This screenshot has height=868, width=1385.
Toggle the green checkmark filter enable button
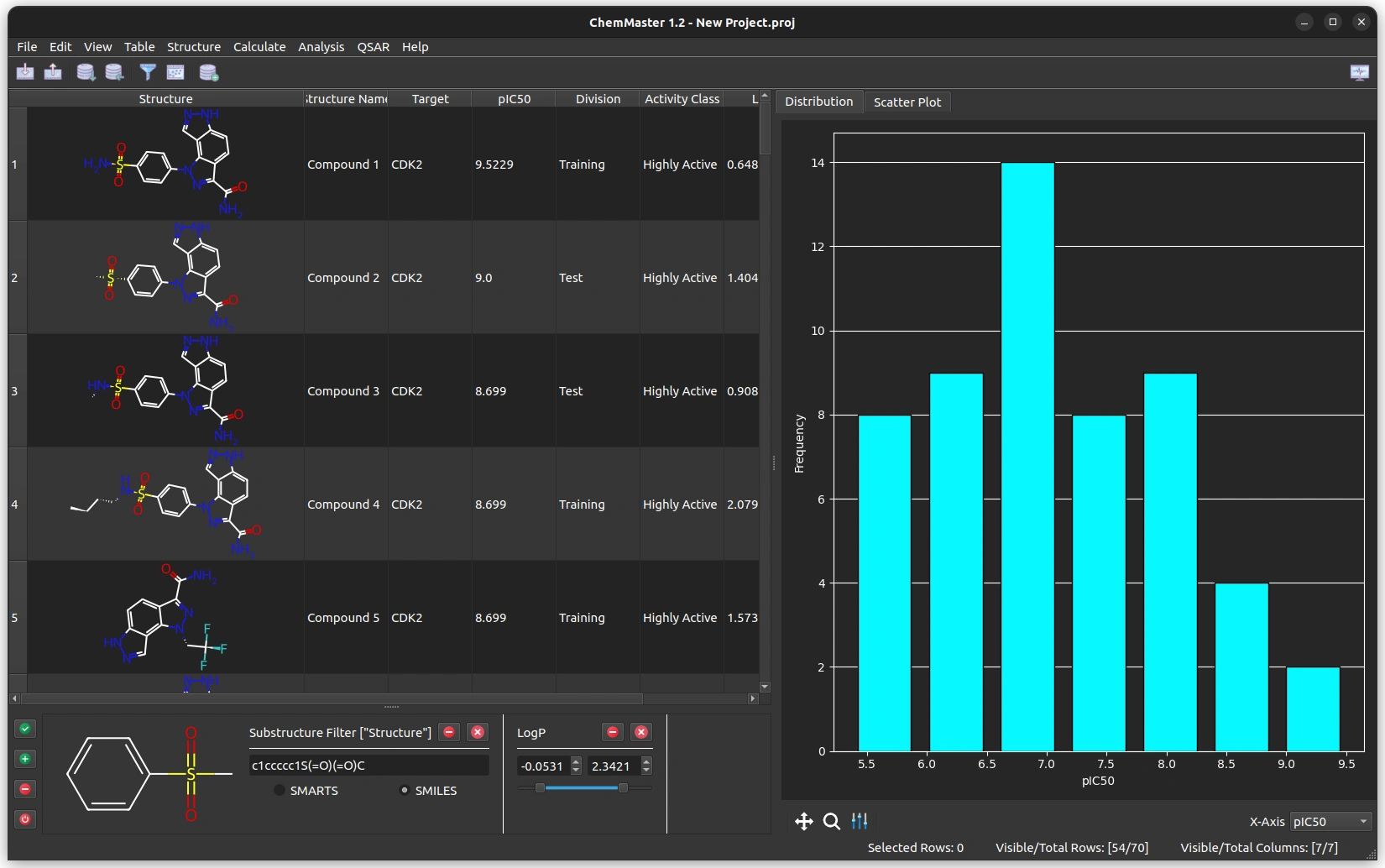(24, 729)
